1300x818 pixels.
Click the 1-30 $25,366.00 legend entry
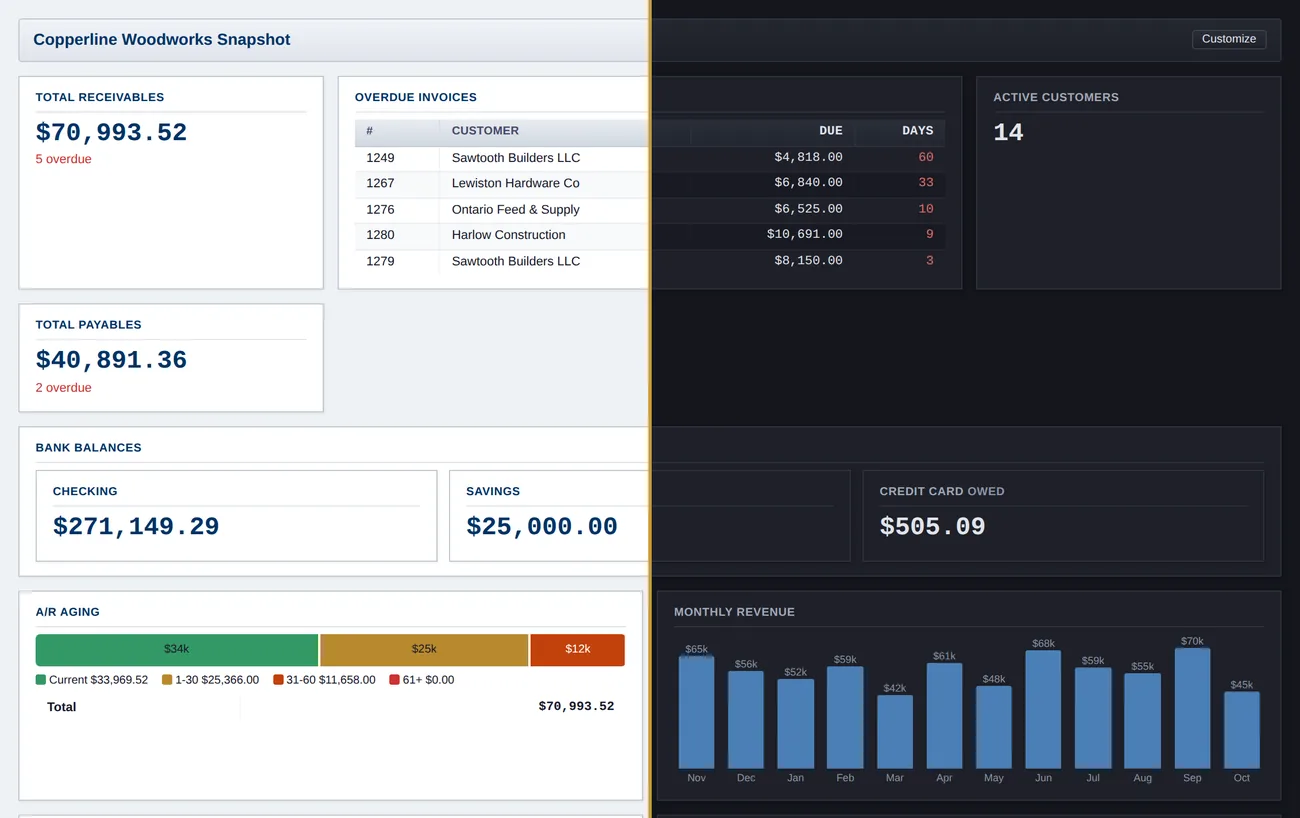[x=210, y=680]
